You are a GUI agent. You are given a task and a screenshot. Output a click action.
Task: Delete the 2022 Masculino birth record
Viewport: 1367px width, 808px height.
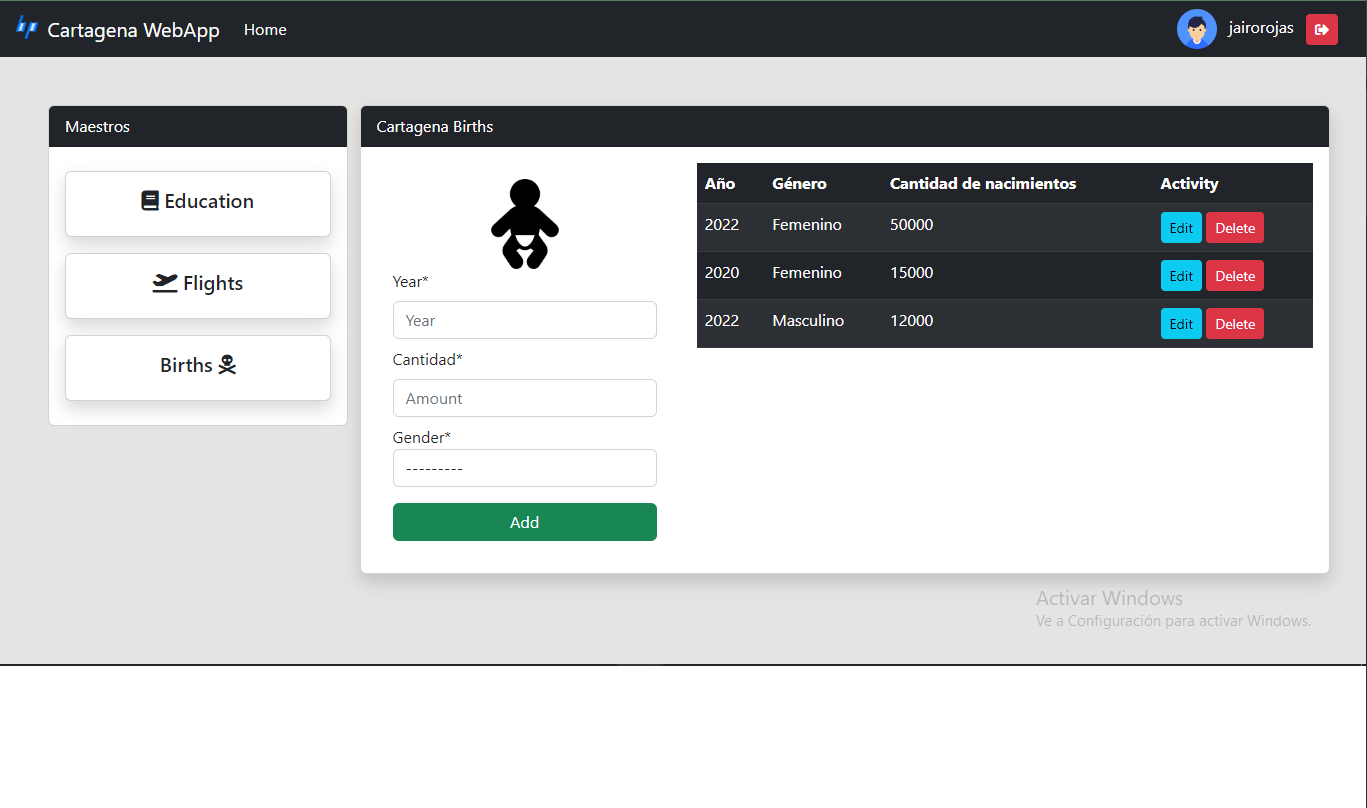(1234, 323)
